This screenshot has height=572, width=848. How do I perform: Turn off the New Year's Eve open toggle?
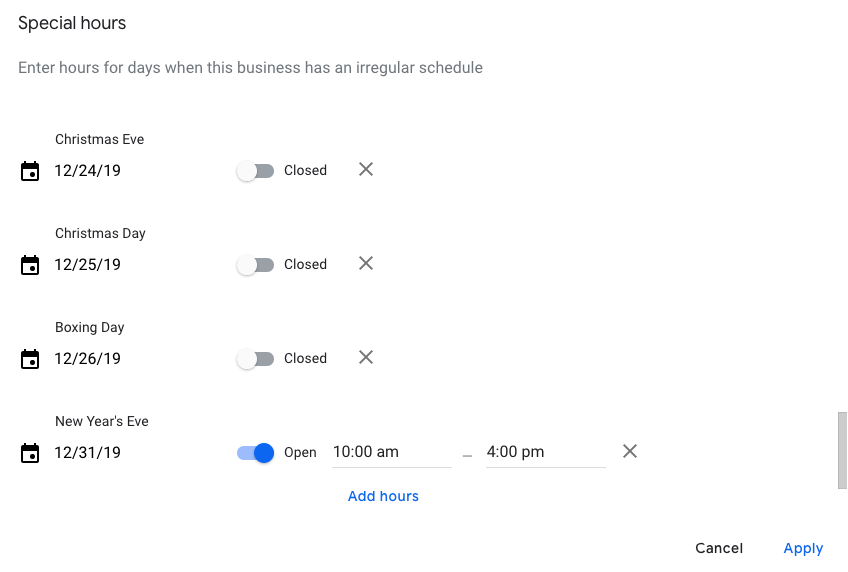click(255, 453)
